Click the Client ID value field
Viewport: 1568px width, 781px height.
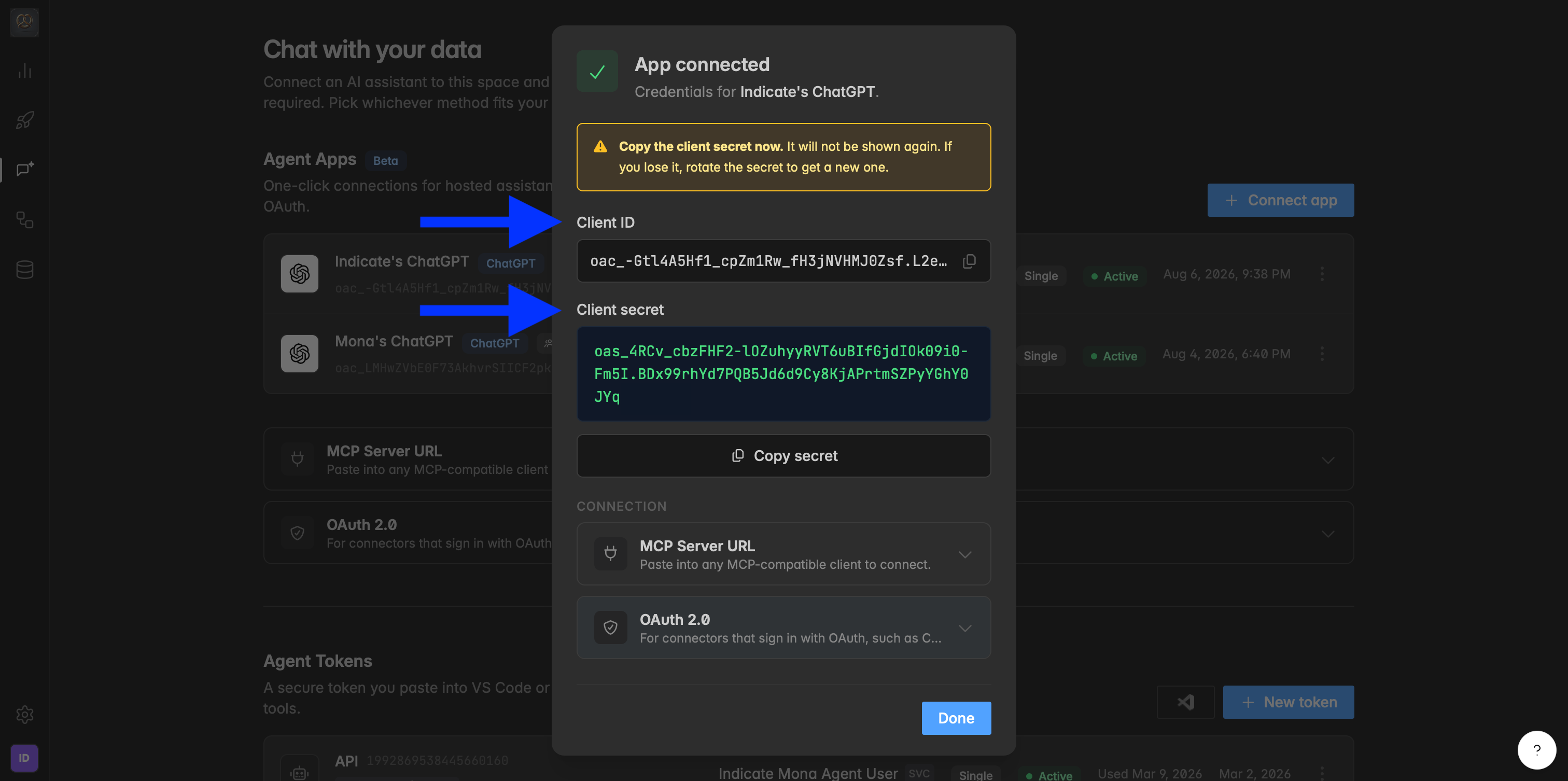point(783,261)
